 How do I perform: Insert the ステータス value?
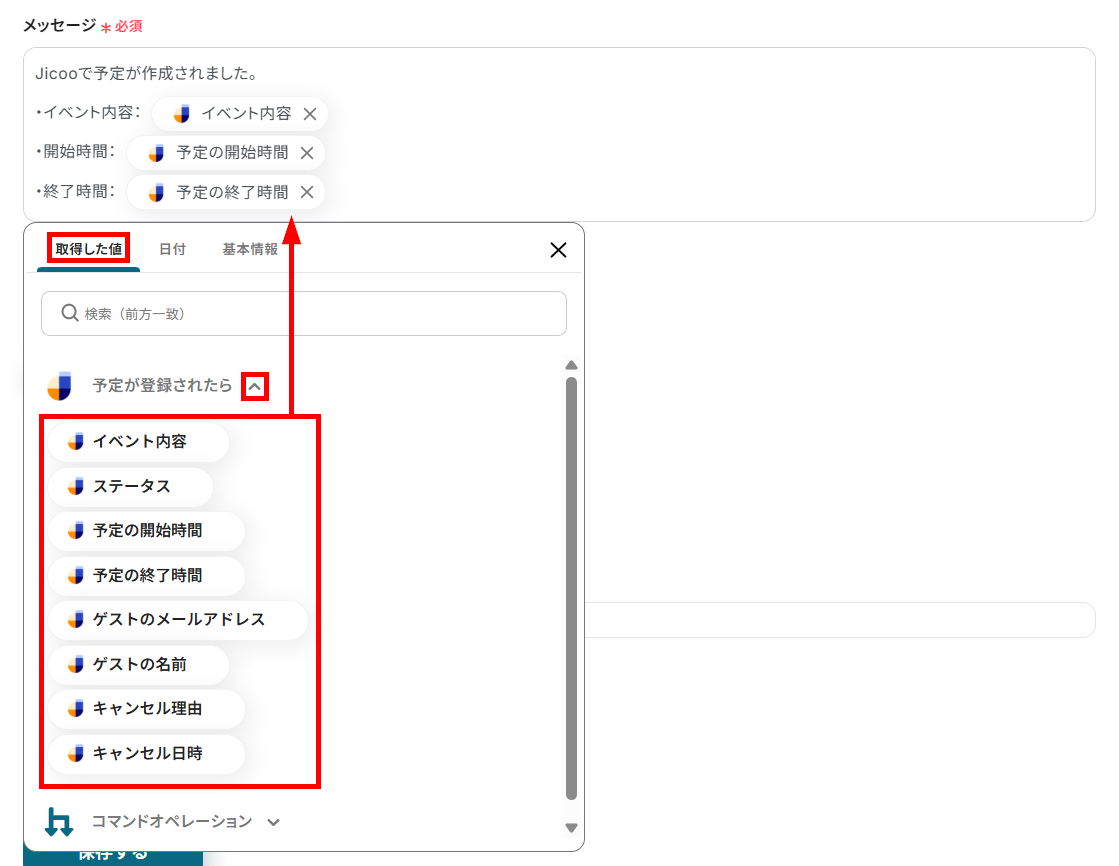click(131, 486)
